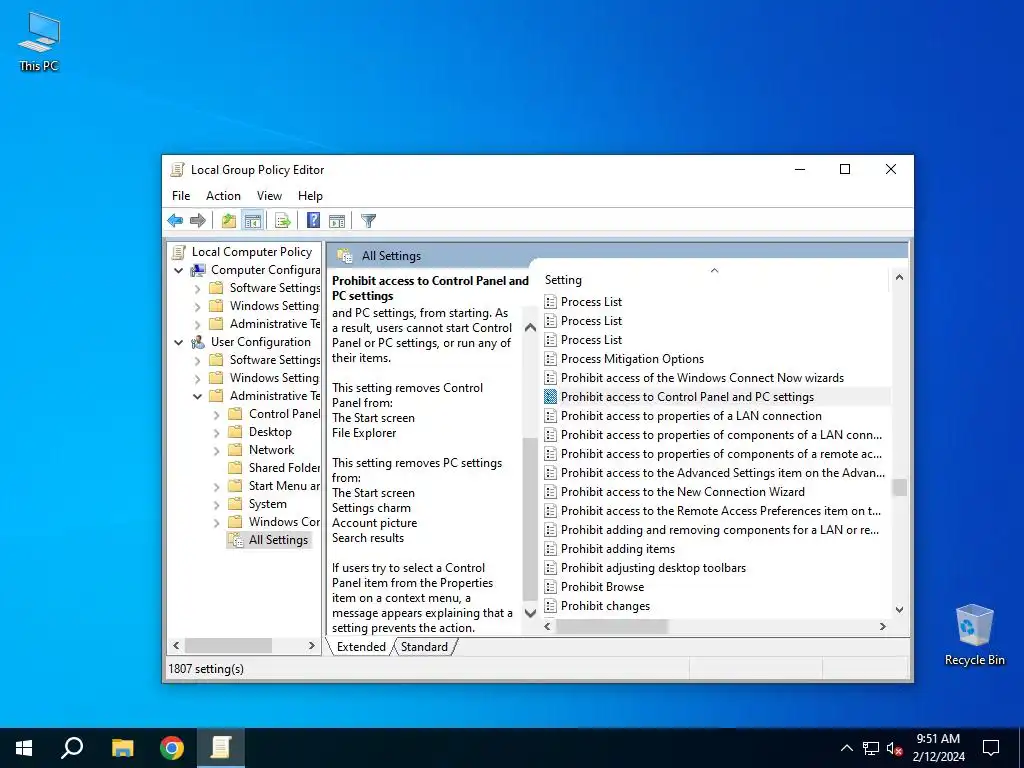Click the Computer Configuration node icon

[198, 270]
